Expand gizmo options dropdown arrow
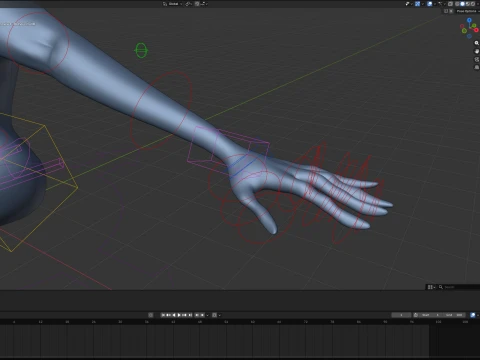Viewport: 480px width, 360px height. click(423, 4)
